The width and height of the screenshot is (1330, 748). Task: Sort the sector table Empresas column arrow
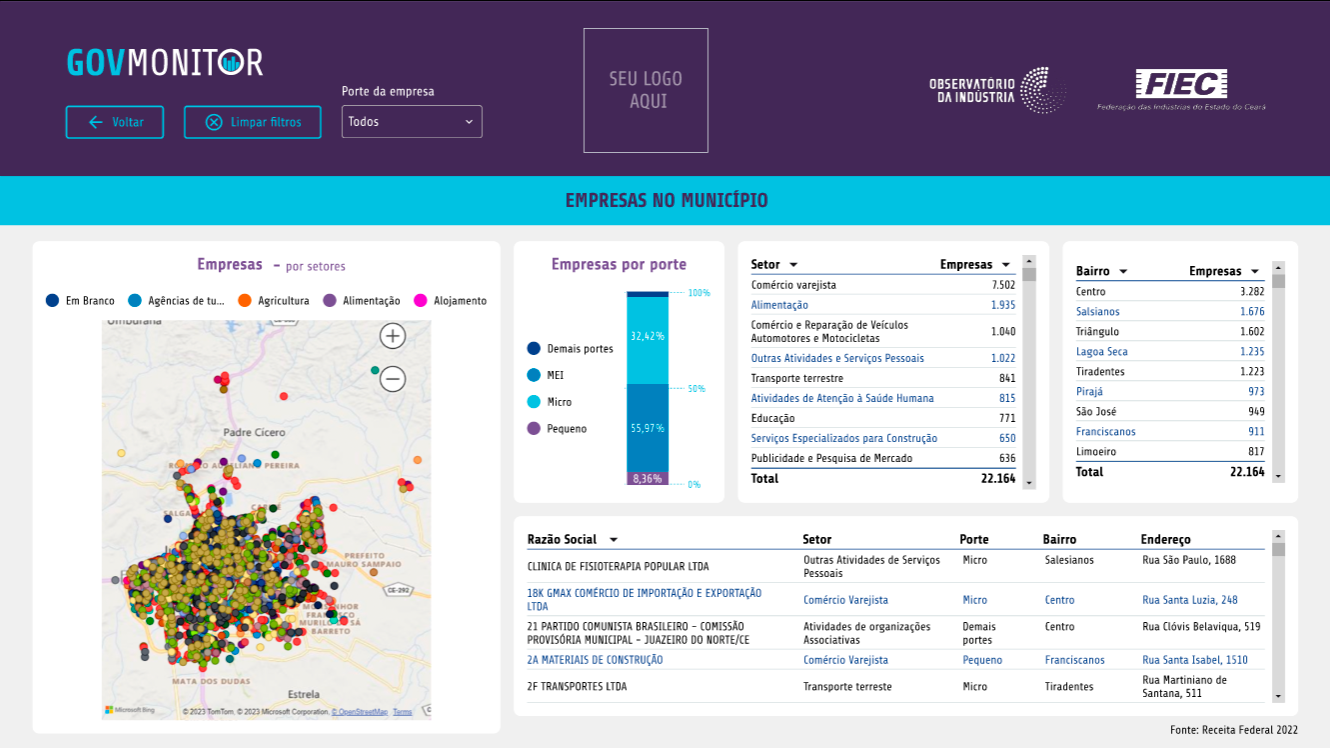(1005, 265)
